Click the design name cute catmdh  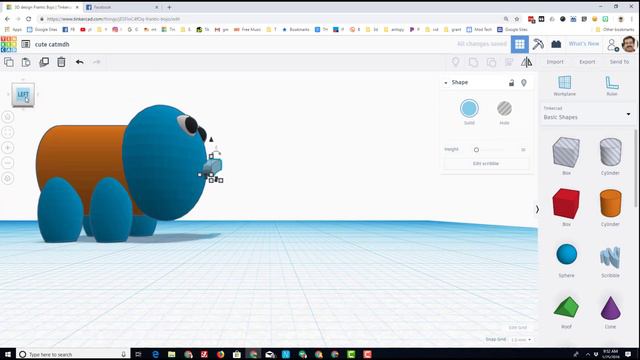[x=52, y=44]
